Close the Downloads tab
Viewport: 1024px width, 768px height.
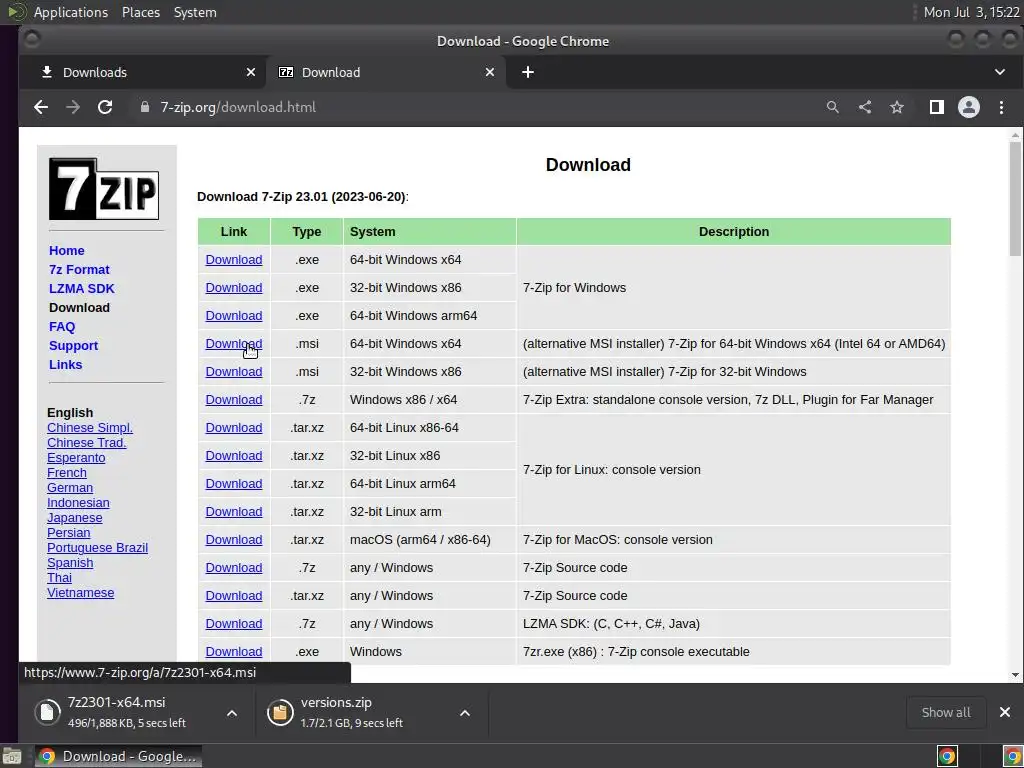point(251,72)
